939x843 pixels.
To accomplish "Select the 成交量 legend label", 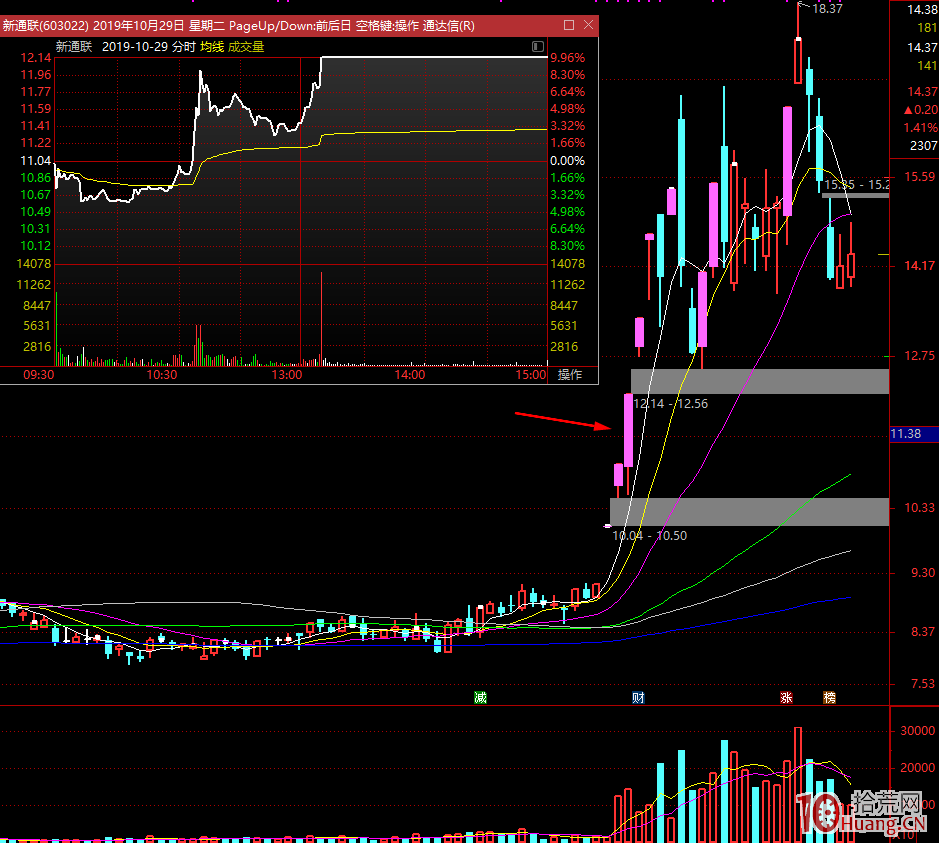I will pos(246,47).
